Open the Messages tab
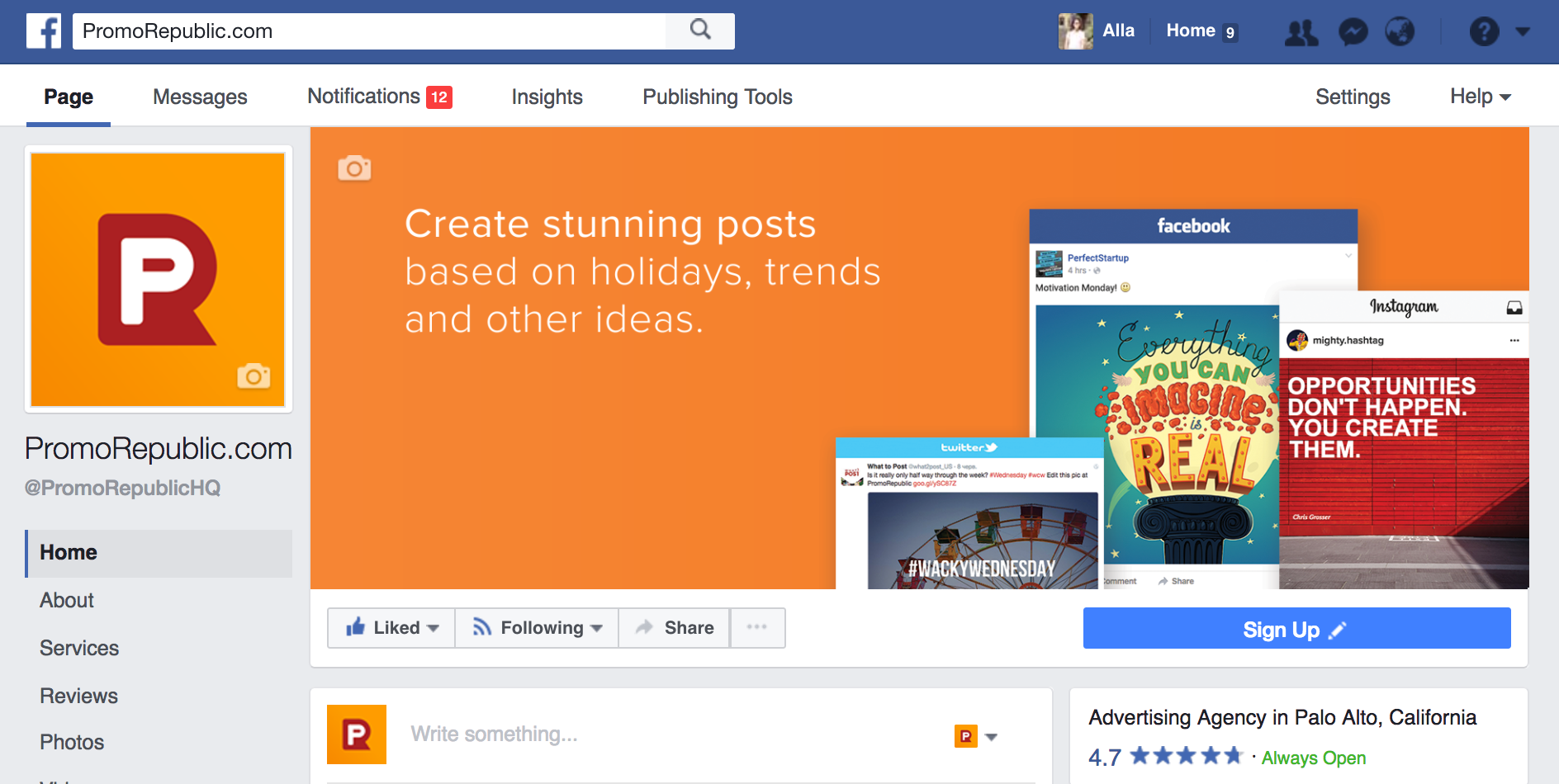This screenshot has height=784, width=1559. [x=200, y=97]
